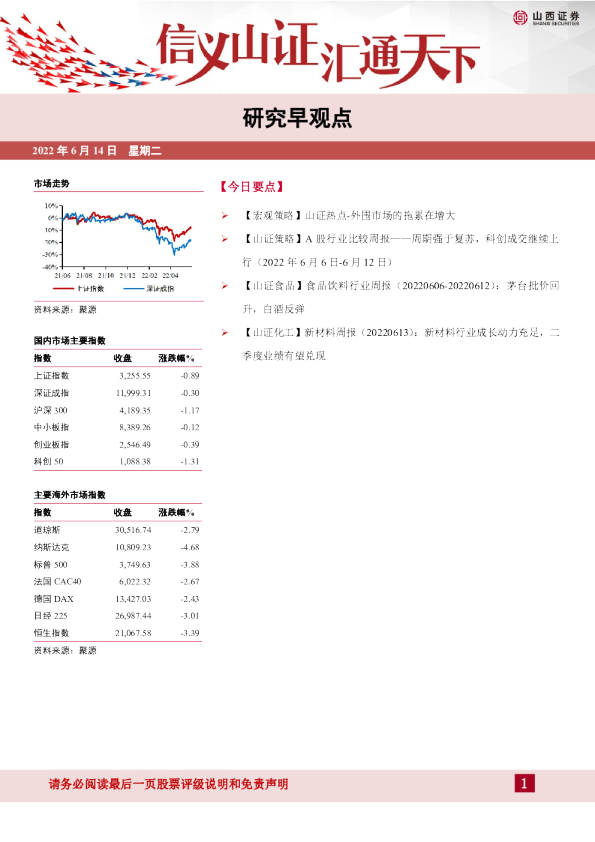Image resolution: width=595 pixels, height=842 pixels.
Task: Open the 宏观策略 山证热点 headline
Action: coord(348,216)
